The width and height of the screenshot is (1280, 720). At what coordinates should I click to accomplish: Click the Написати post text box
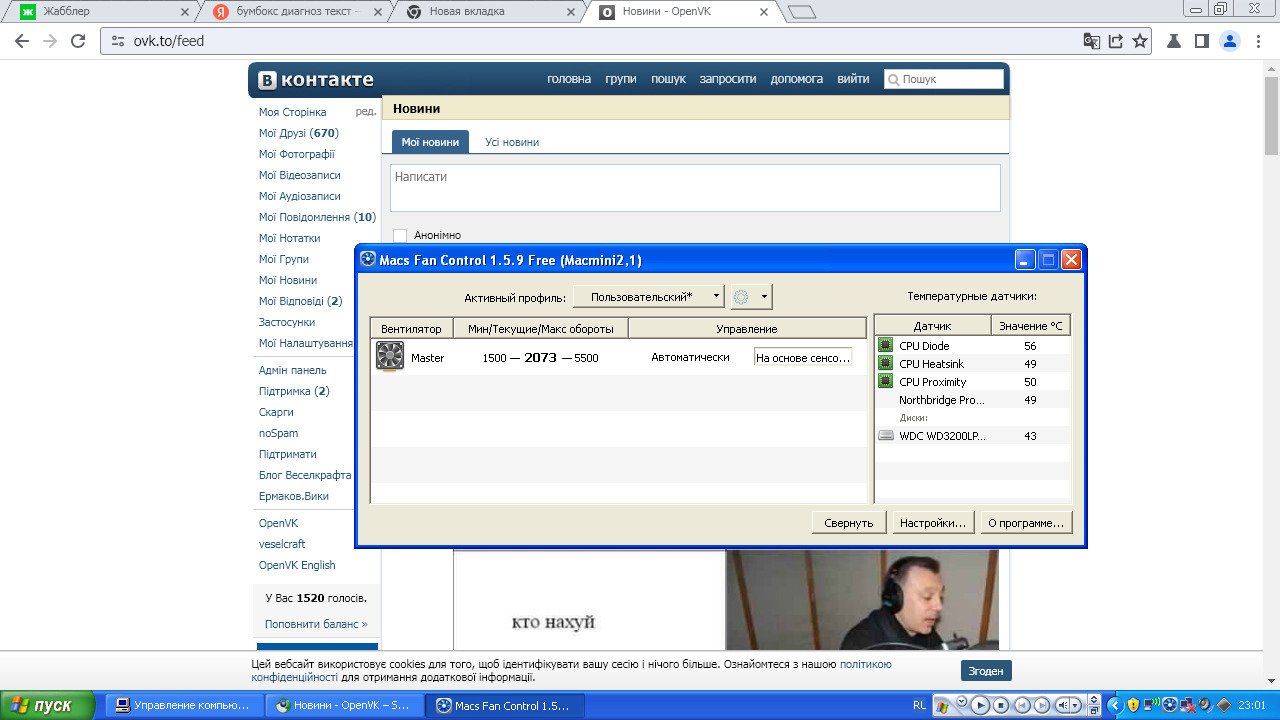pos(695,188)
